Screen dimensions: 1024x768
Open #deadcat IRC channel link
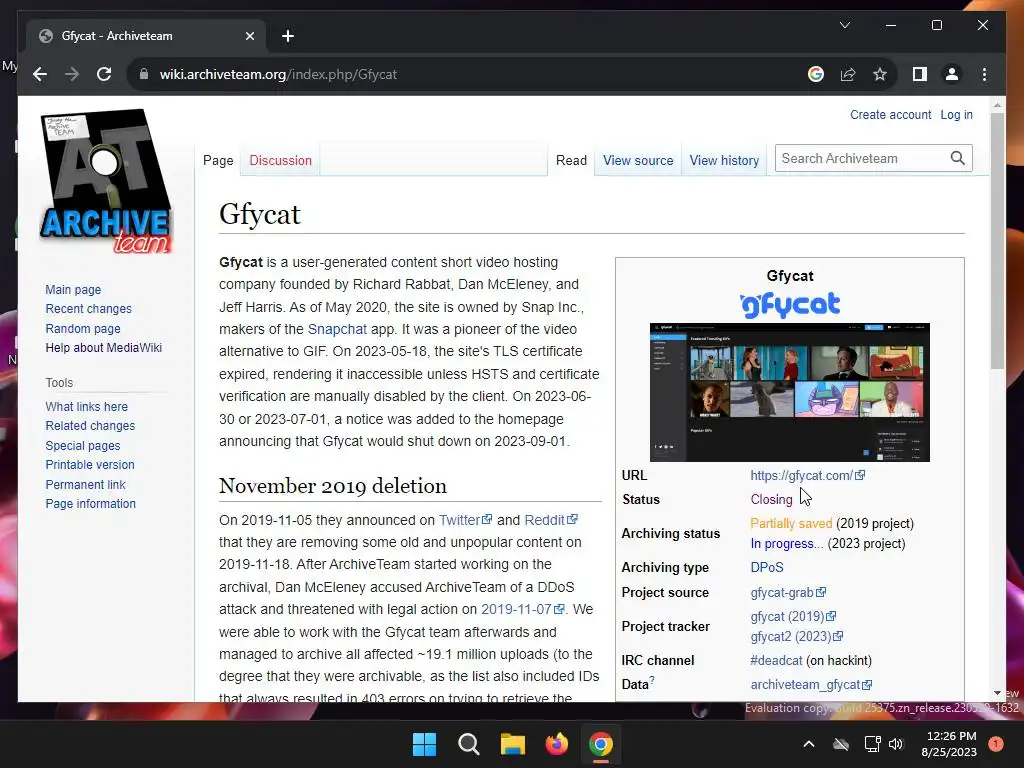[x=776, y=660]
